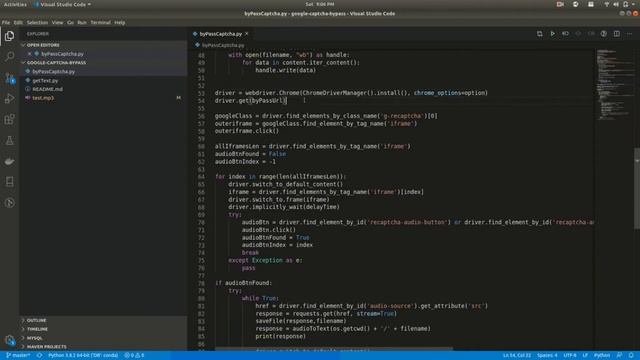Click the feedback icon in status bar
640x360 pixels.
click(619, 356)
